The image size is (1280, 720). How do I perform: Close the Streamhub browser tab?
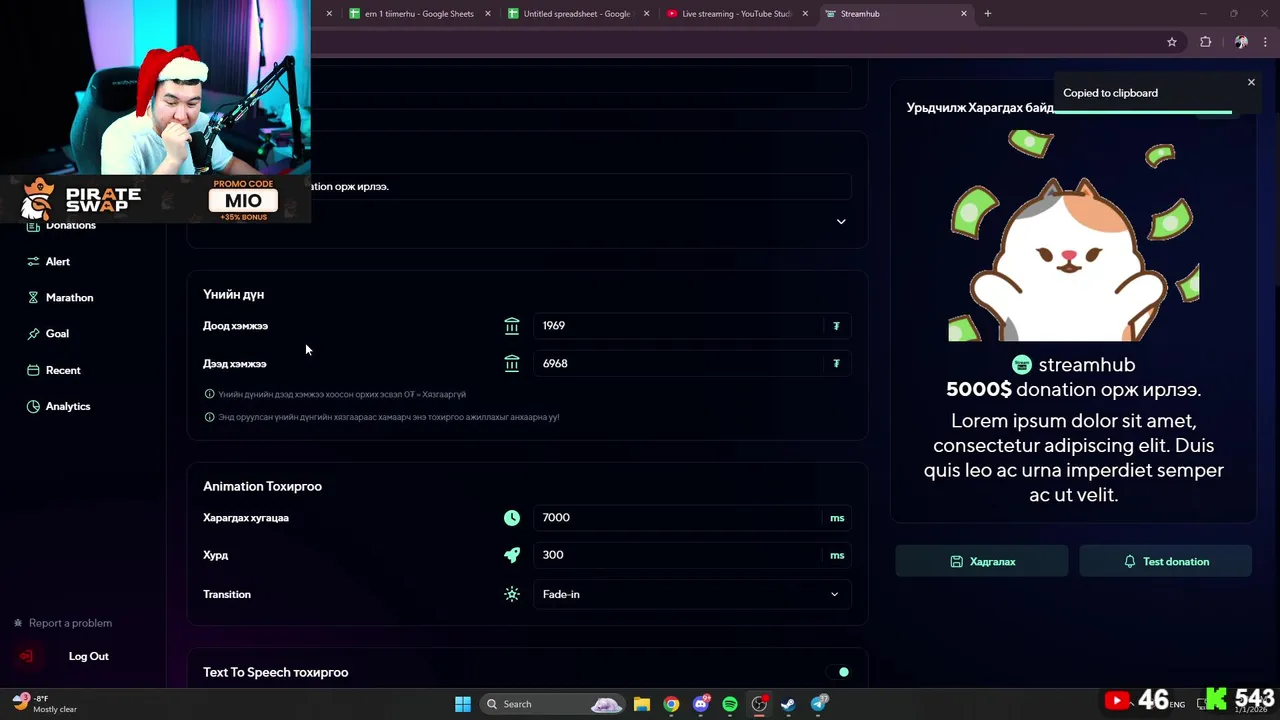coord(964,14)
